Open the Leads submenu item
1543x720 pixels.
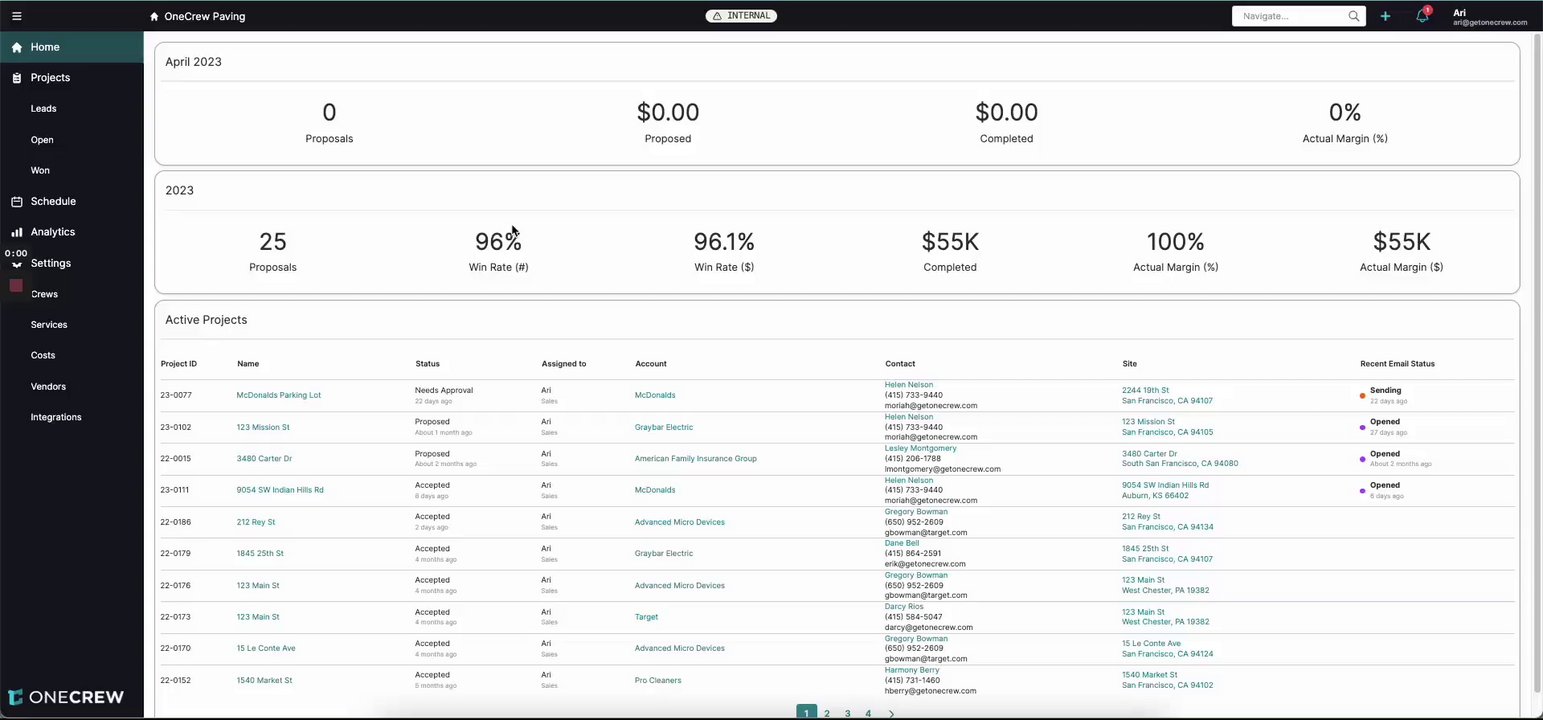coord(43,109)
